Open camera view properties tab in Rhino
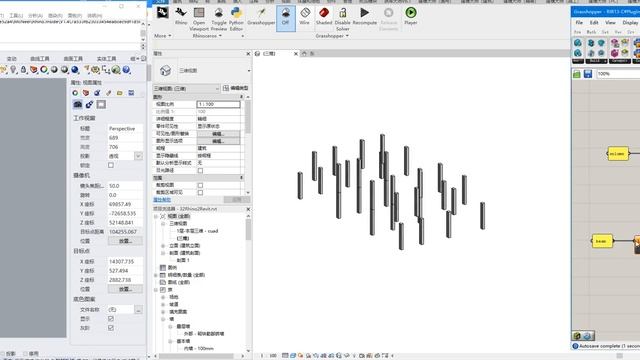The width and height of the screenshot is (640, 360). point(78,104)
